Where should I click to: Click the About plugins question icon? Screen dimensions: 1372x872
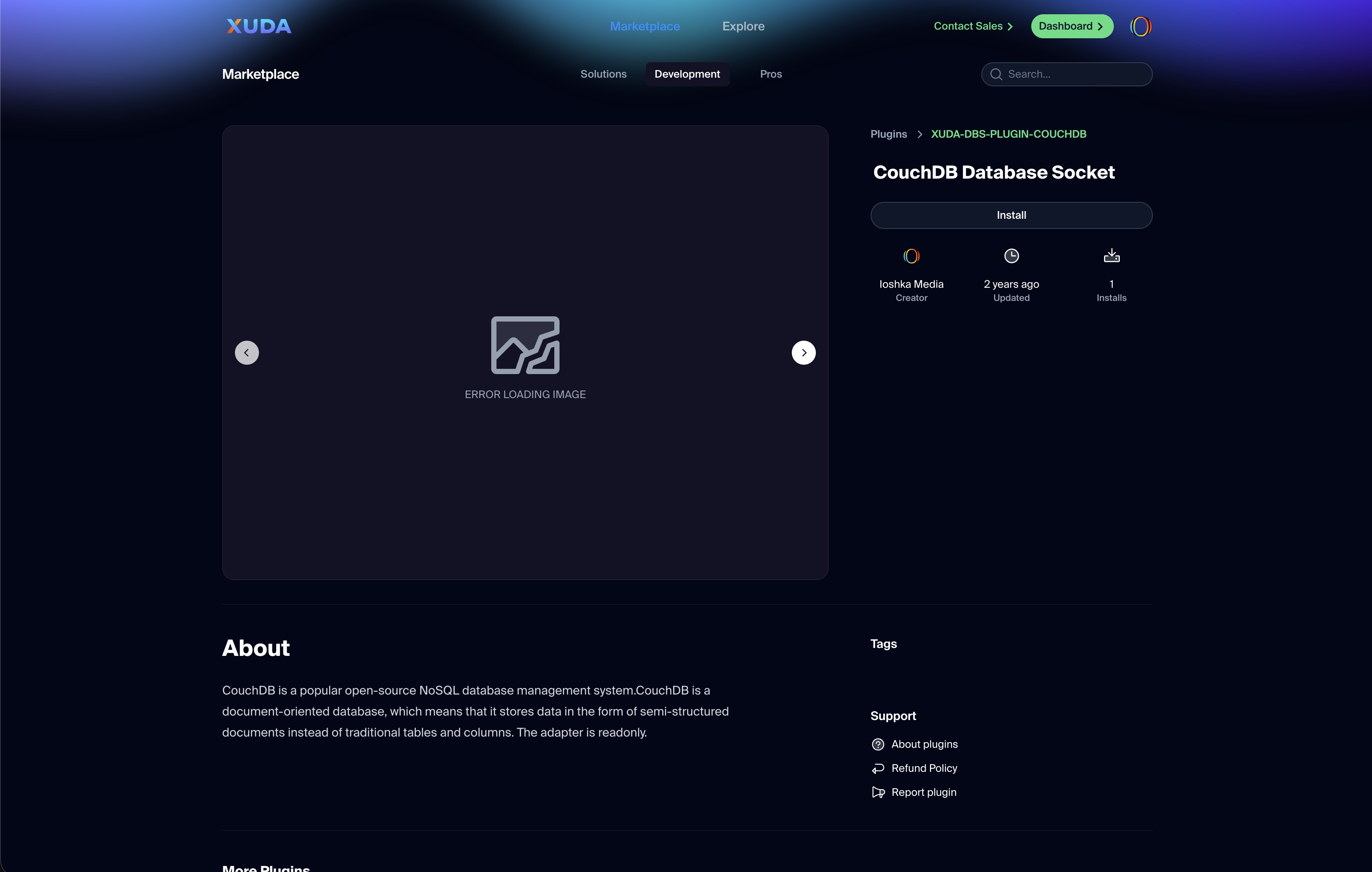[878, 744]
